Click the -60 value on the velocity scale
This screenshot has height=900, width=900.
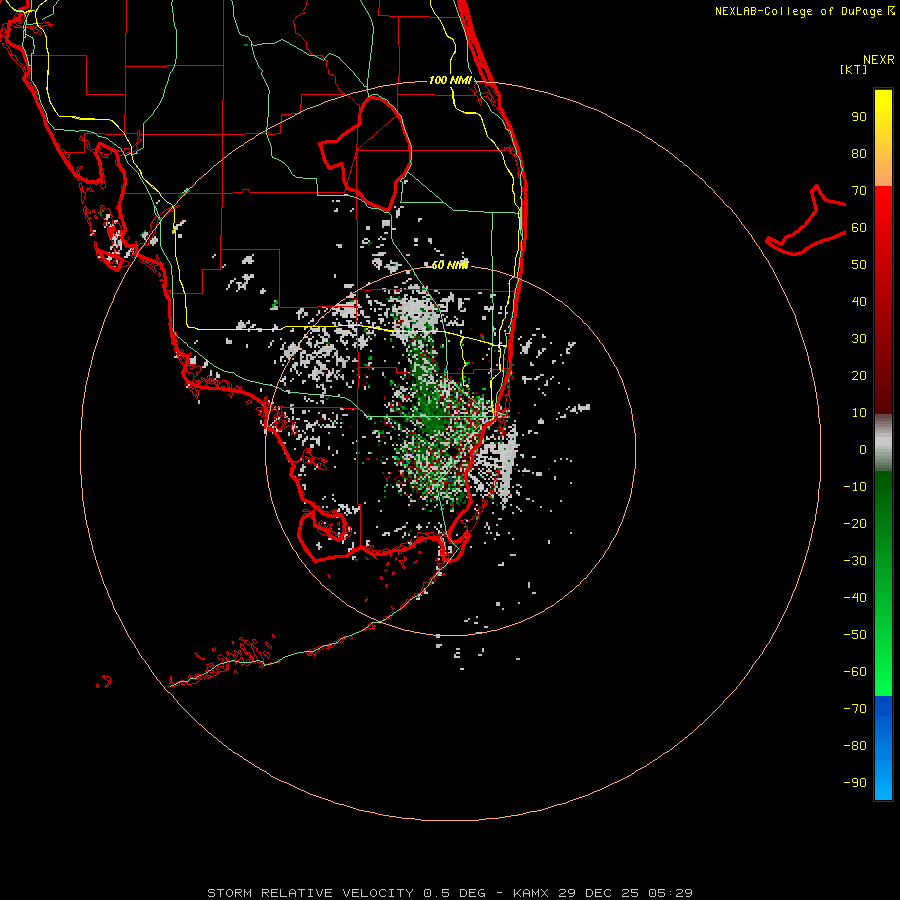(855, 672)
